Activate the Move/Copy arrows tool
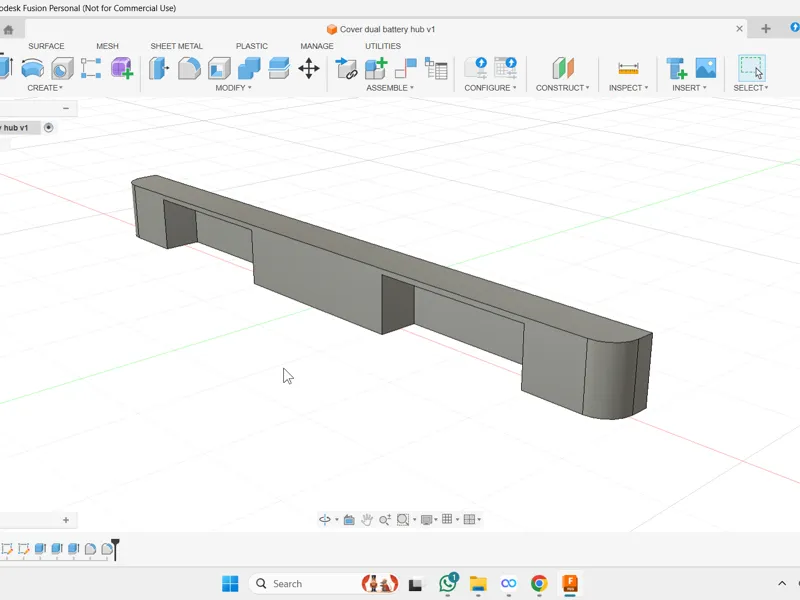800x600 pixels. click(x=309, y=68)
